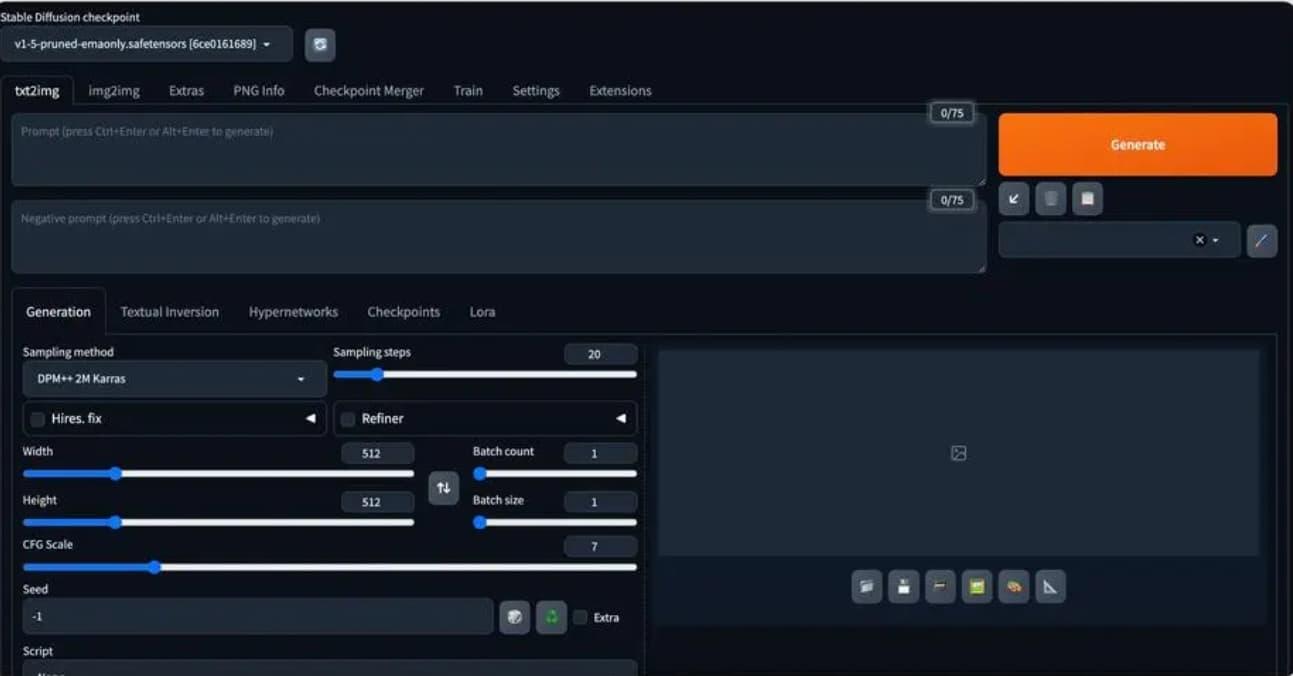The image size is (1293, 676).
Task: Open the images output folder icon
Action: tap(866, 587)
